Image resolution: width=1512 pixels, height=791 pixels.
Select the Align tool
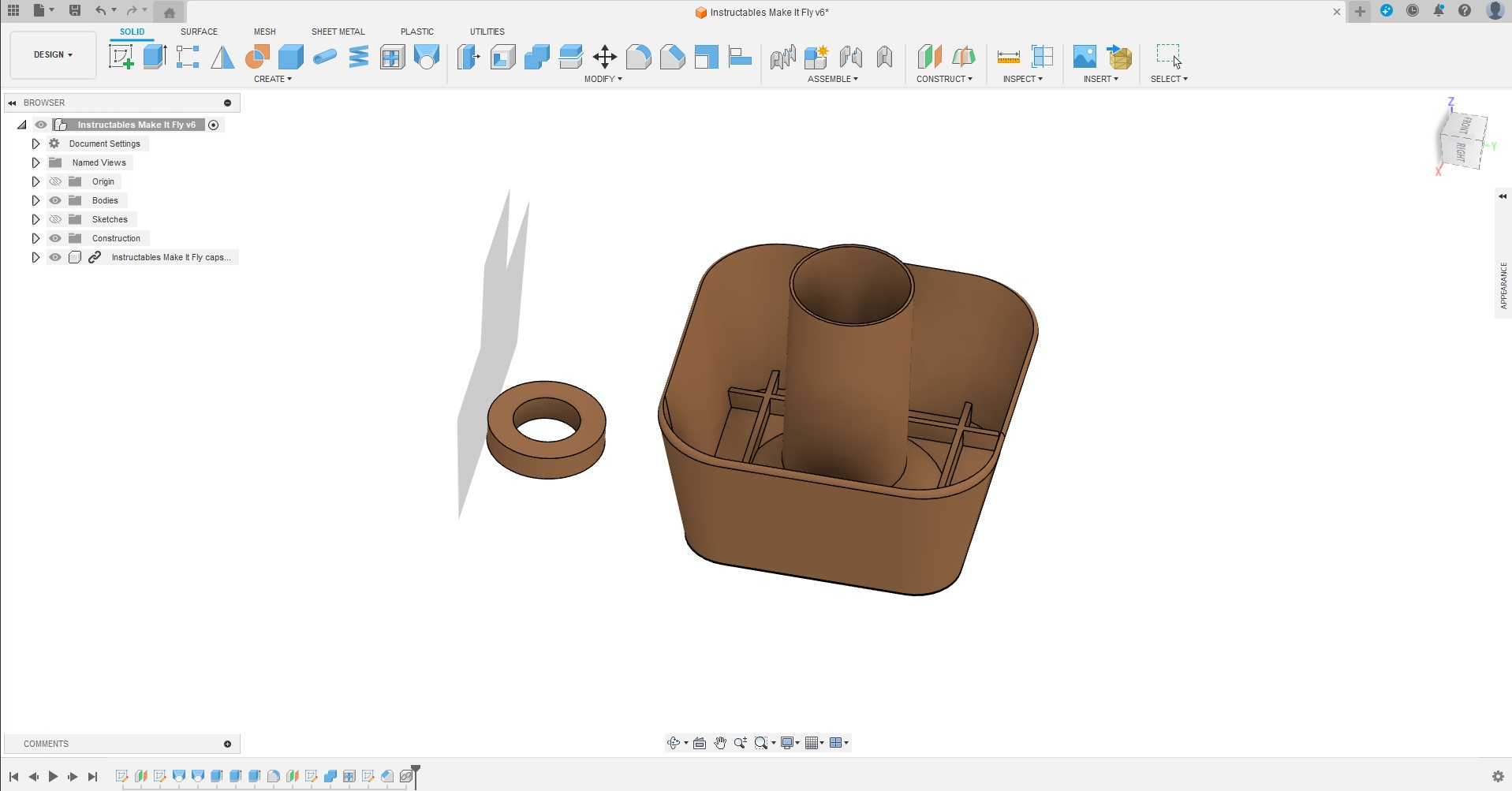point(741,57)
